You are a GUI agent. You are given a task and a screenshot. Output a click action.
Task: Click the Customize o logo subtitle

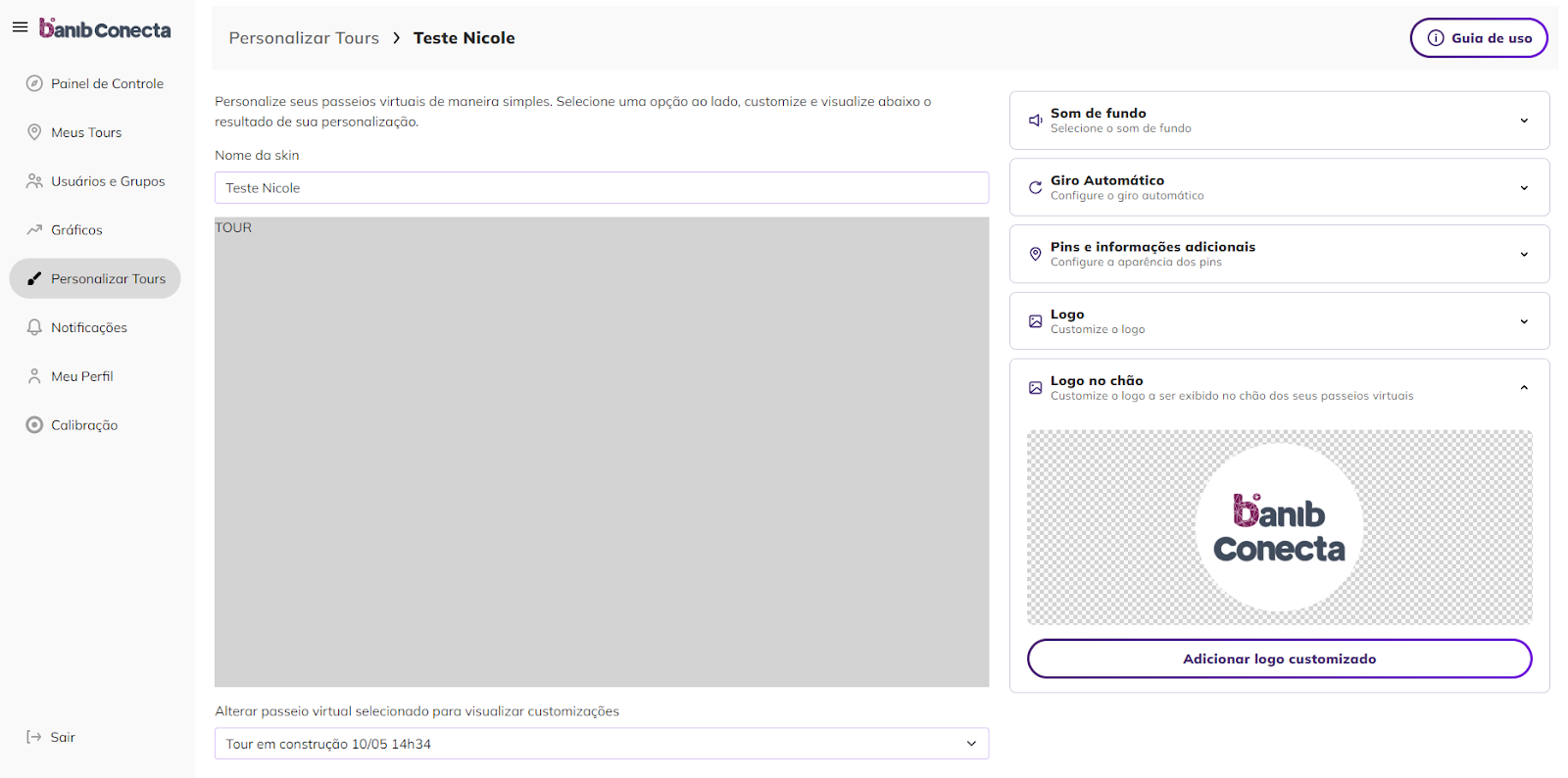coord(1098,329)
